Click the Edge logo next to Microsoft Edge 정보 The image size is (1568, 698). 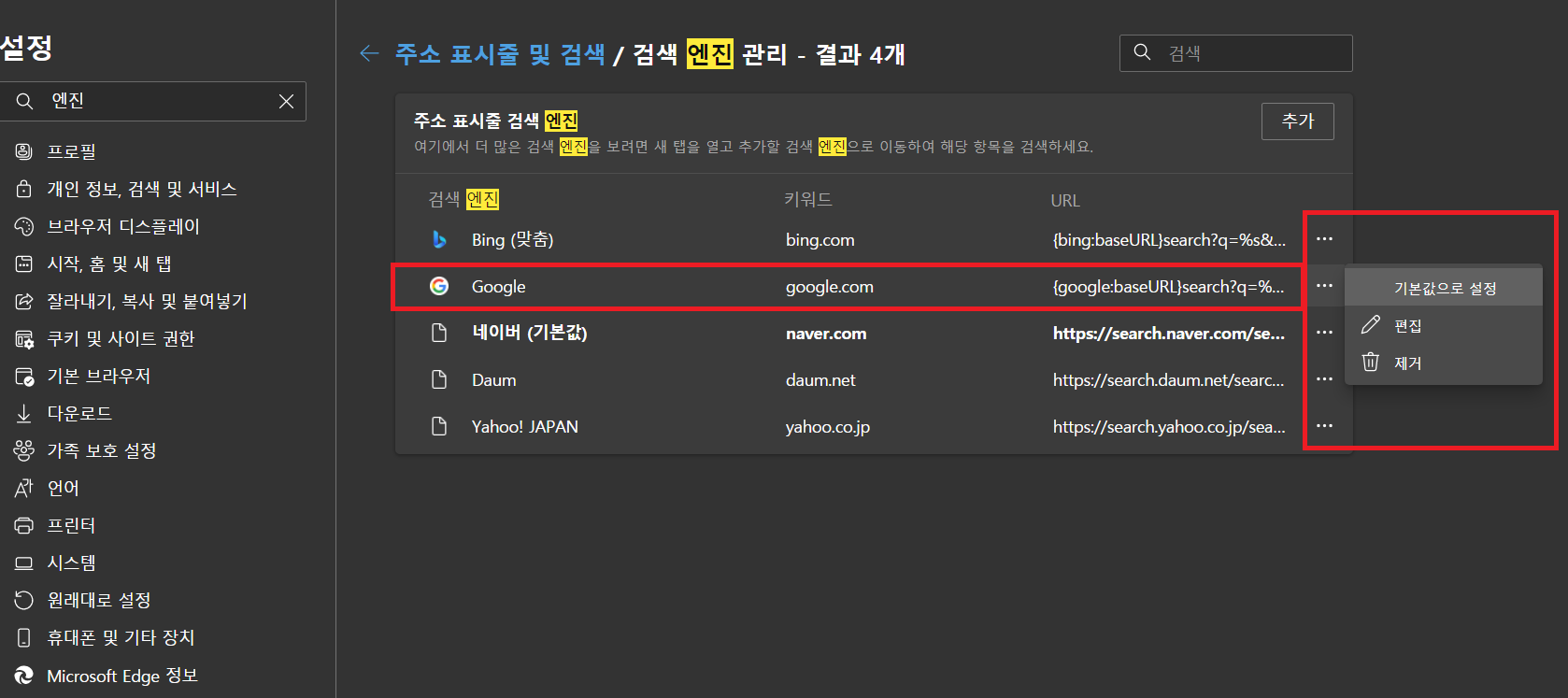click(x=24, y=675)
